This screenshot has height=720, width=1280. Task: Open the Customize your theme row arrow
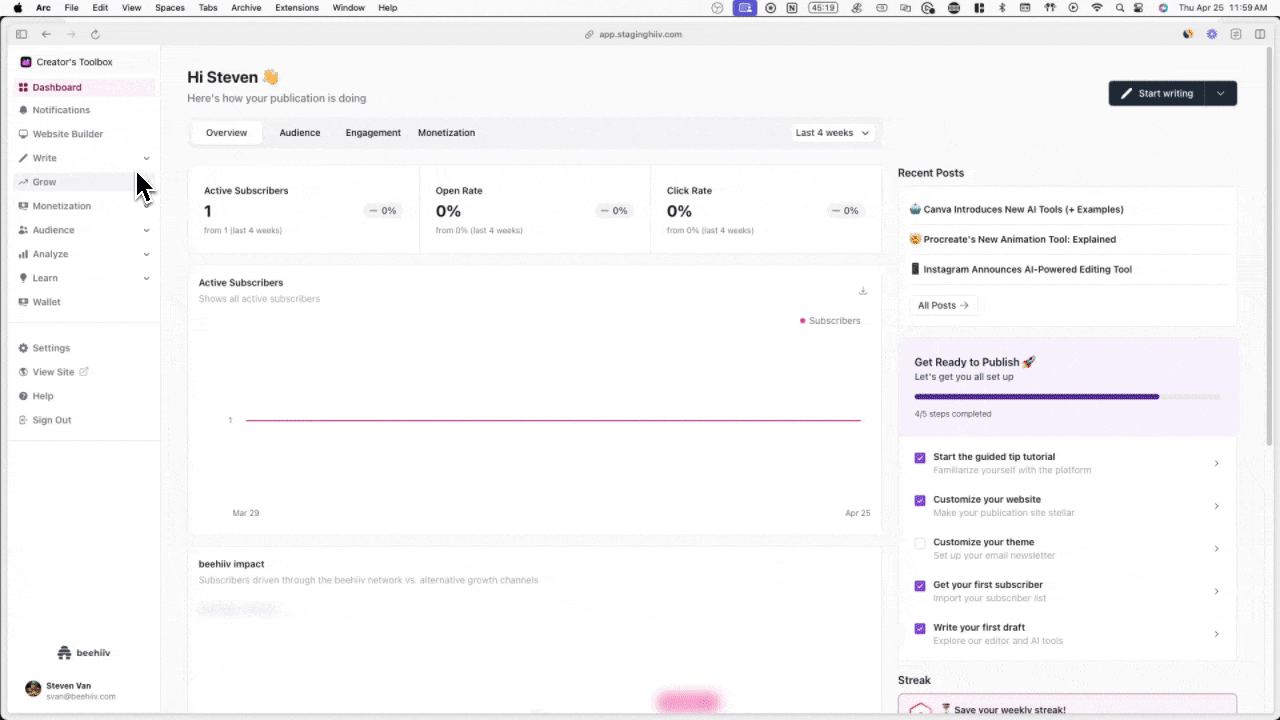(x=1217, y=549)
